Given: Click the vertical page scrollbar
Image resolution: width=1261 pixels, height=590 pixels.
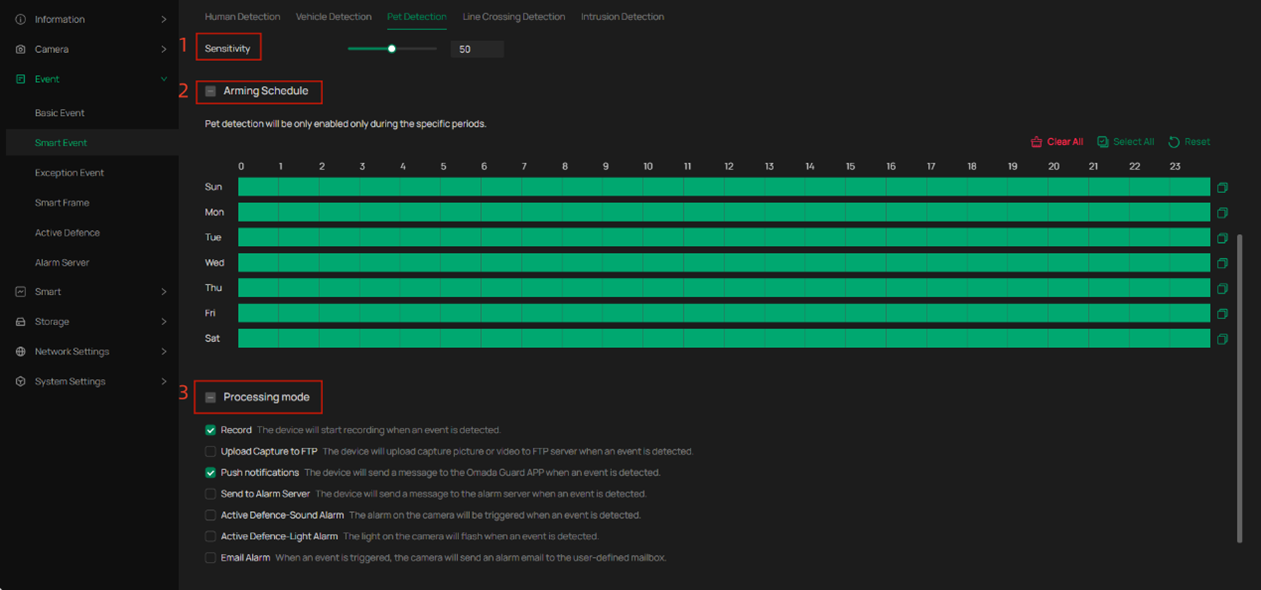Looking at the screenshot, I should [1240, 388].
